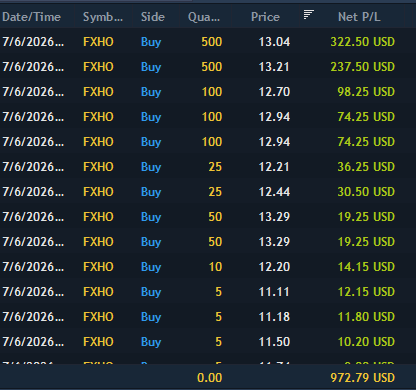Click price 12.20 cell
416x390 pixels.
274,267
